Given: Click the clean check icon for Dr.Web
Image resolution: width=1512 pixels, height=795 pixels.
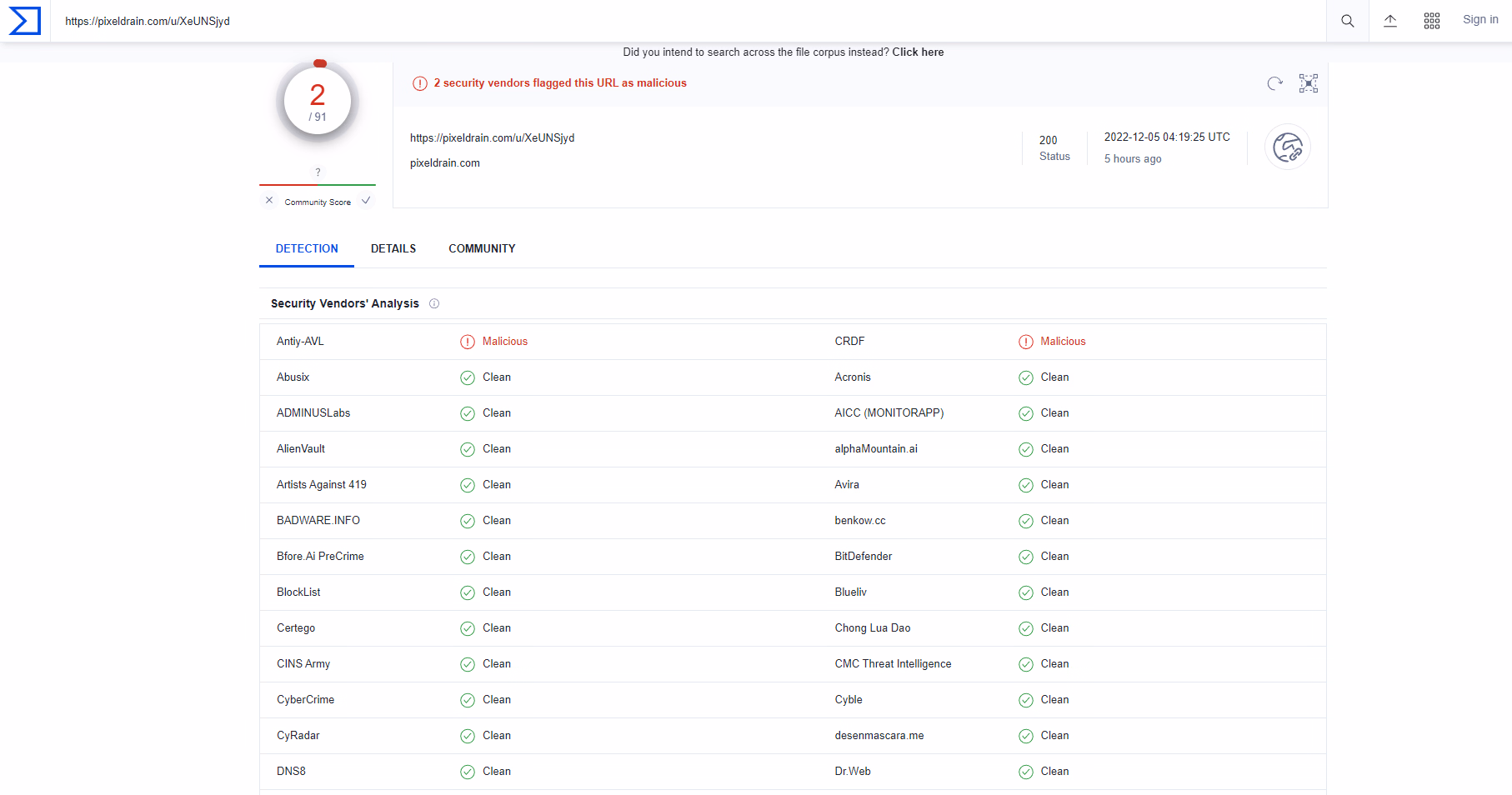Looking at the screenshot, I should 1026,772.
